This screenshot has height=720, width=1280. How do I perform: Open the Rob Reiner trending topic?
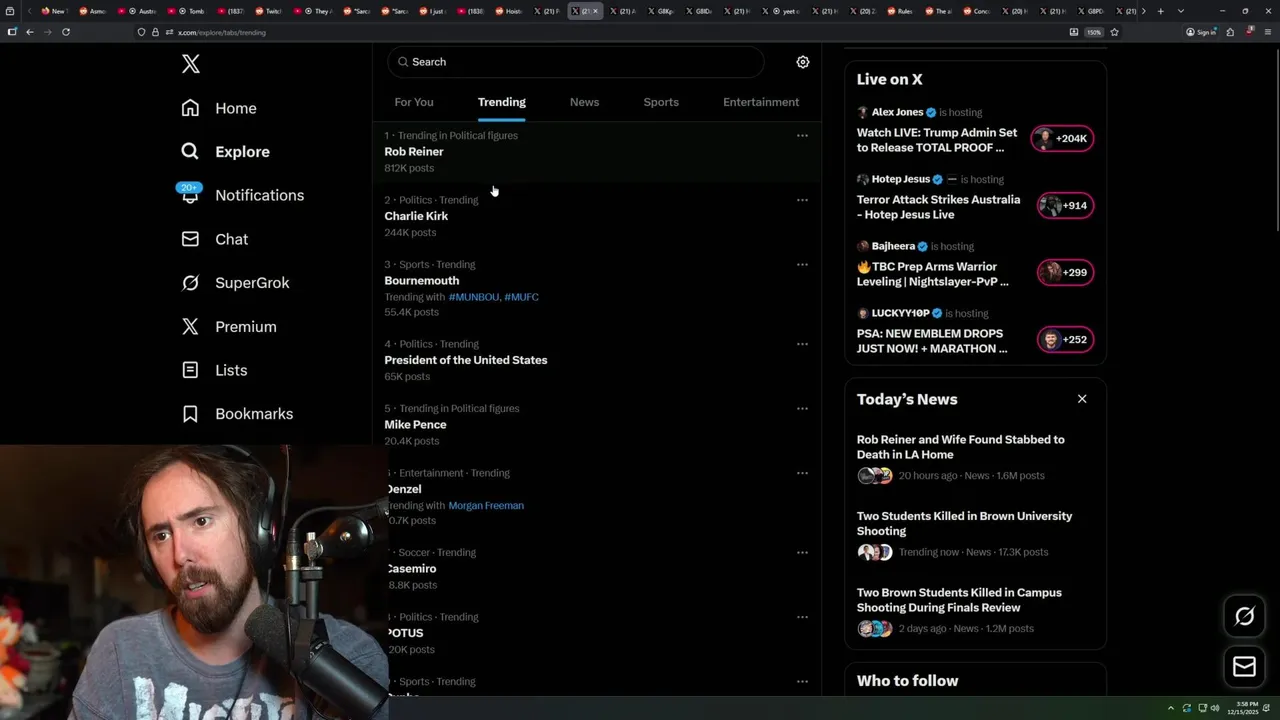pyautogui.click(x=596, y=152)
